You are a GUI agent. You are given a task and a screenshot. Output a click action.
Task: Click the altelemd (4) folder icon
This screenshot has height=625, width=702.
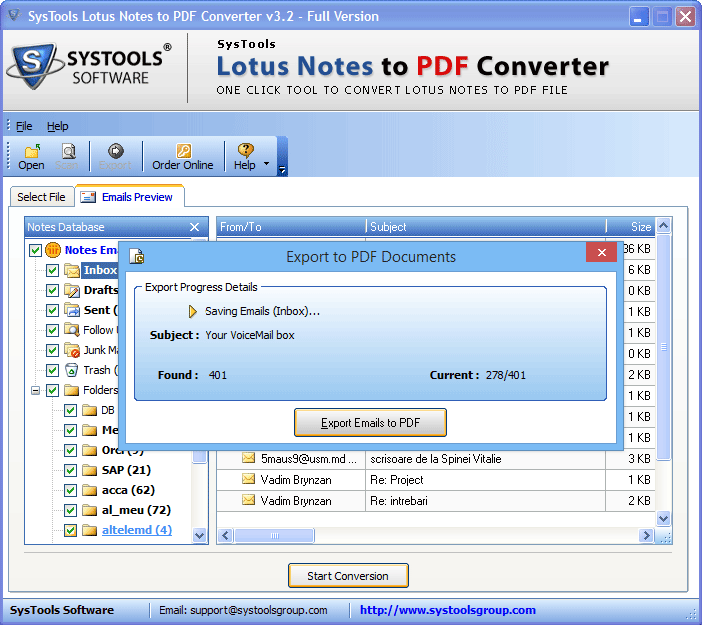click(90, 530)
